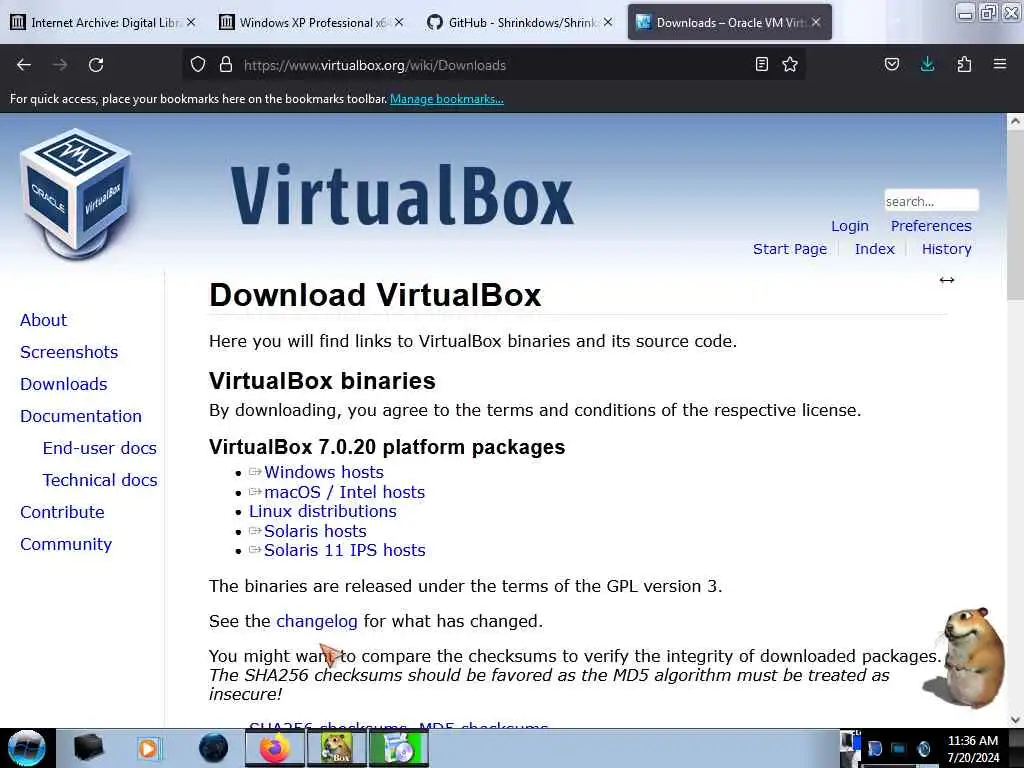Open End-user docs sidebar link
This screenshot has height=768, width=1024.
click(x=99, y=448)
